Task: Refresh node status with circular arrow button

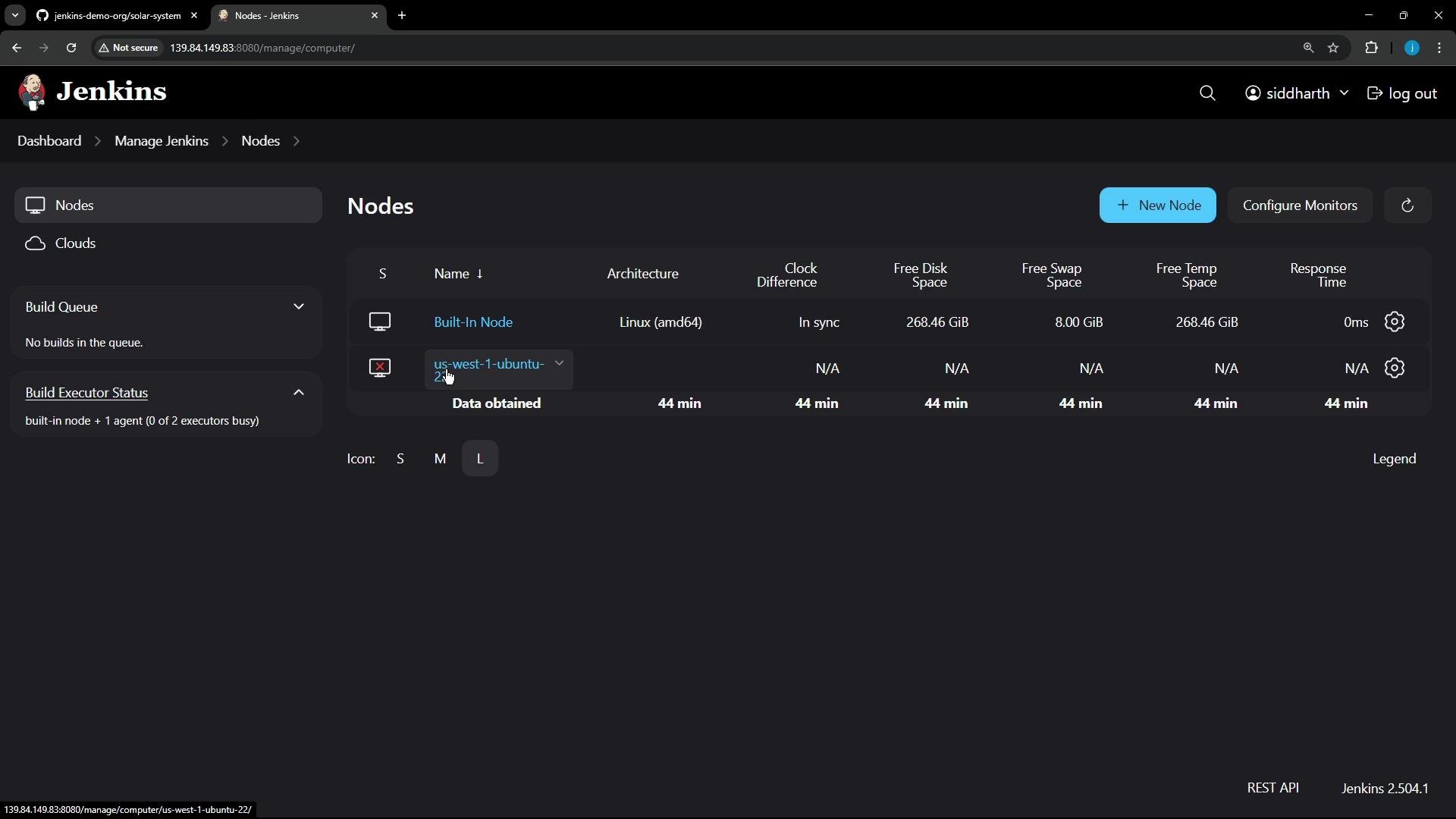Action: point(1407,206)
